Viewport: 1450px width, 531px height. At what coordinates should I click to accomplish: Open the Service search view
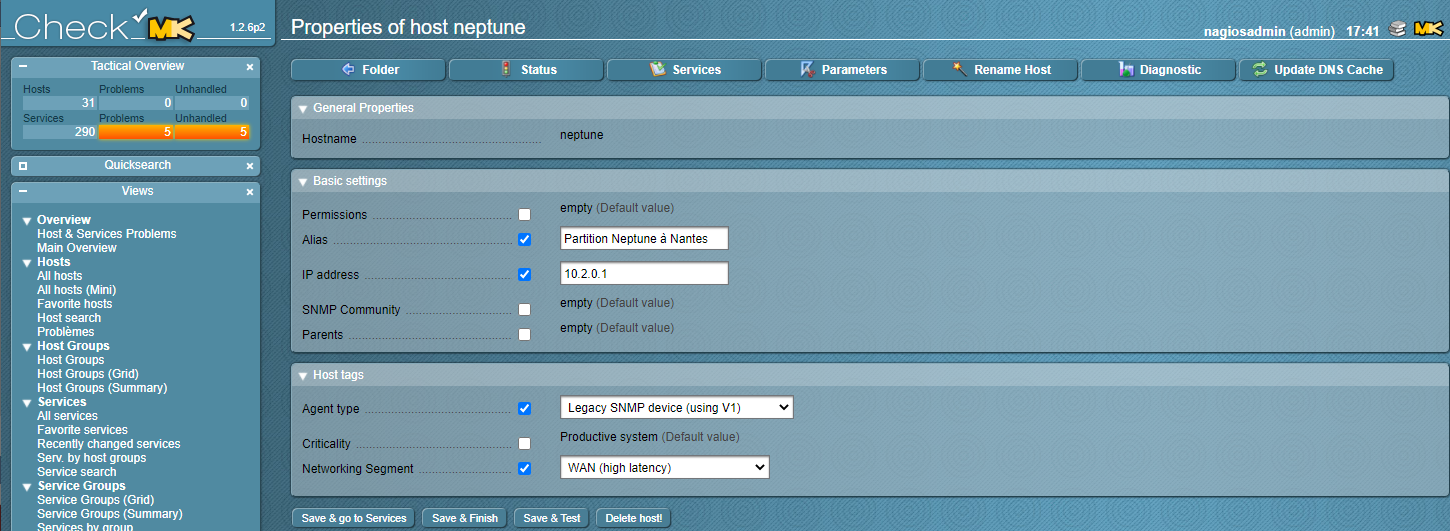(77, 472)
